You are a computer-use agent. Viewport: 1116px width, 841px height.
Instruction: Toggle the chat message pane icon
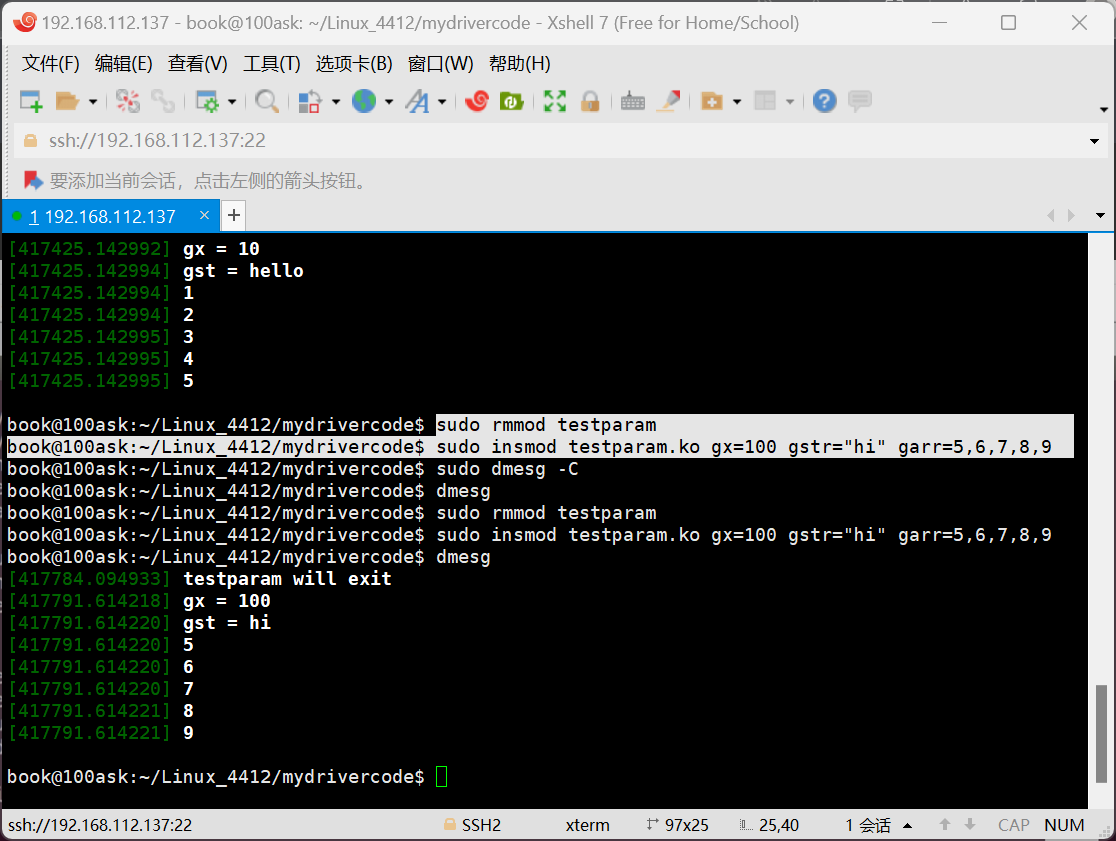pyautogui.click(x=860, y=100)
